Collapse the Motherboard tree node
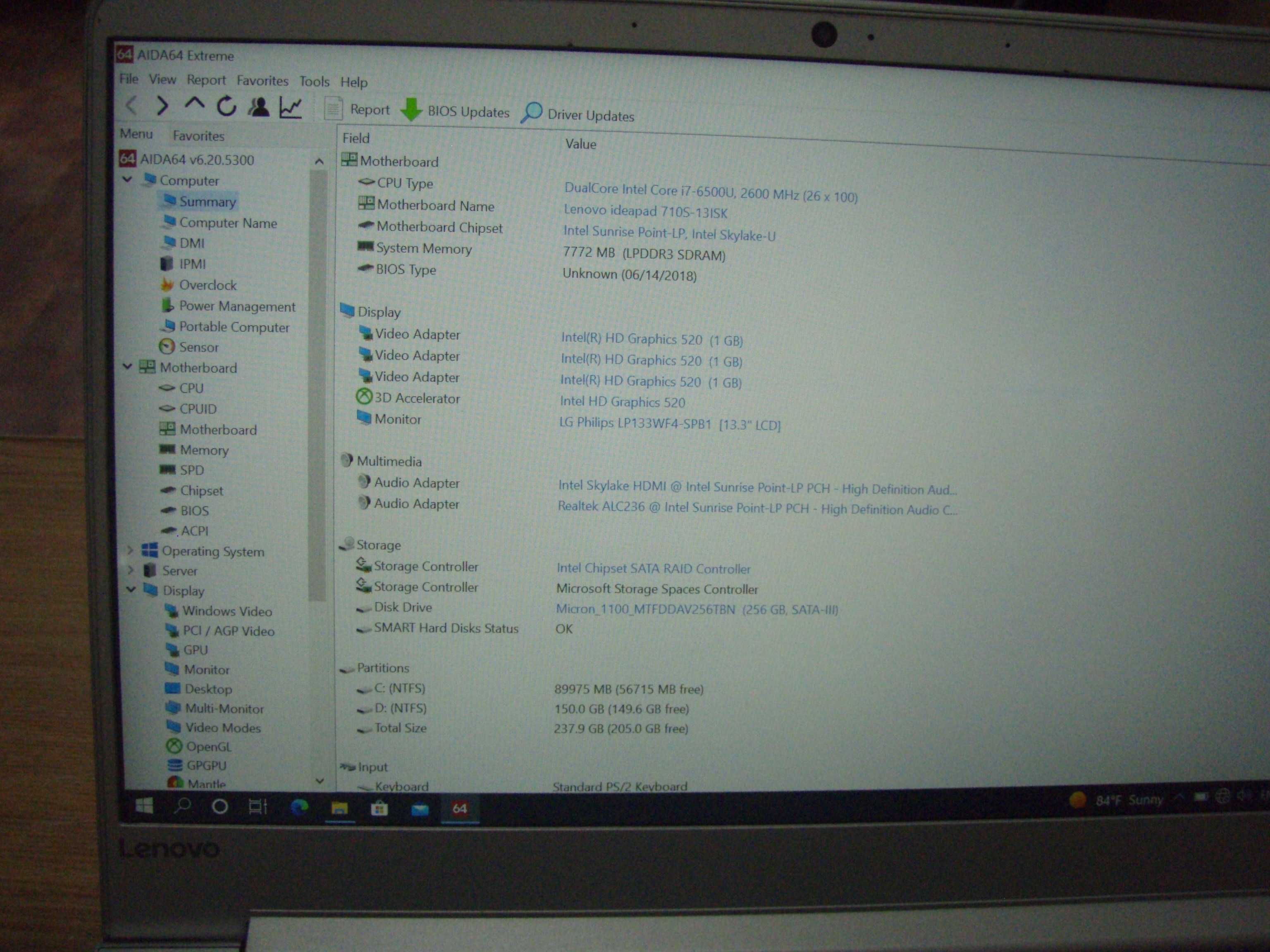 127,366
